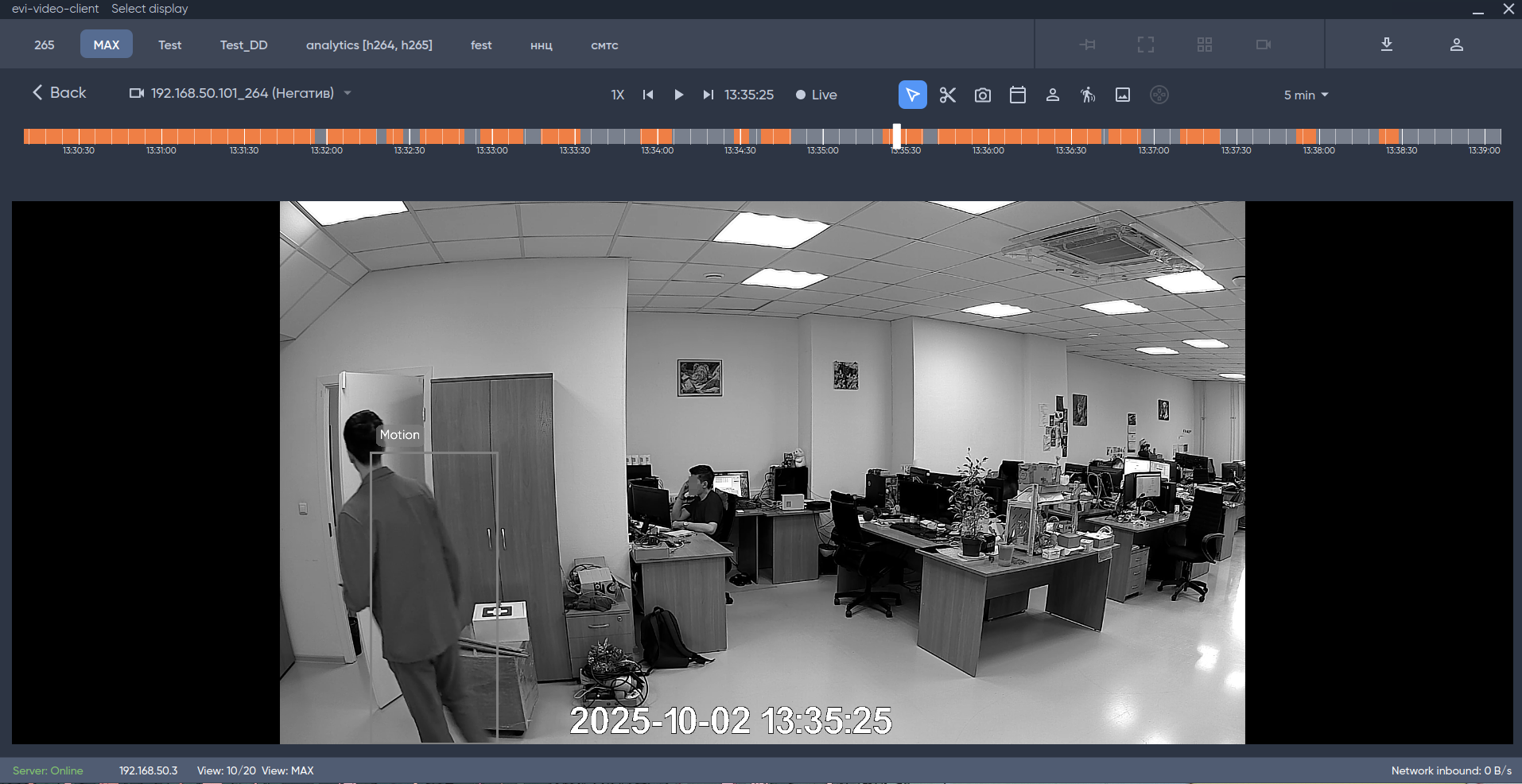Switch to the Test_DD tab
This screenshot has width=1522, height=784.
click(243, 45)
